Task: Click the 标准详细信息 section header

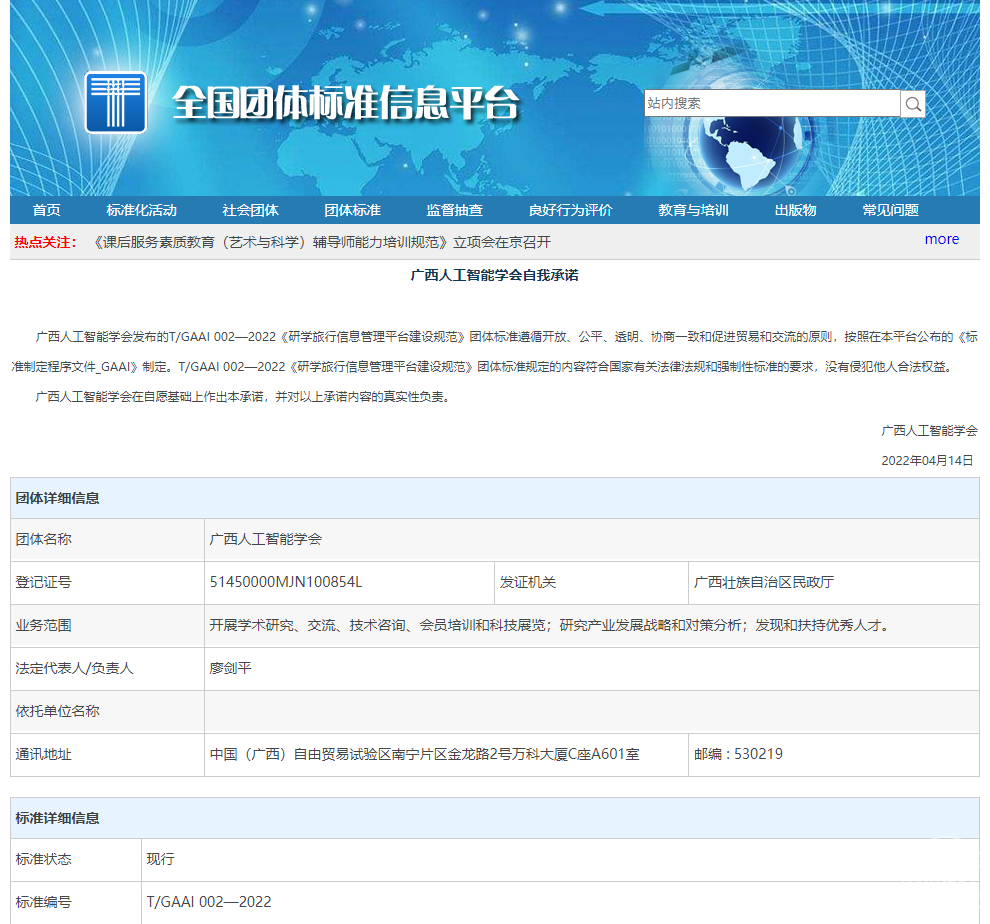Action: coord(494,818)
